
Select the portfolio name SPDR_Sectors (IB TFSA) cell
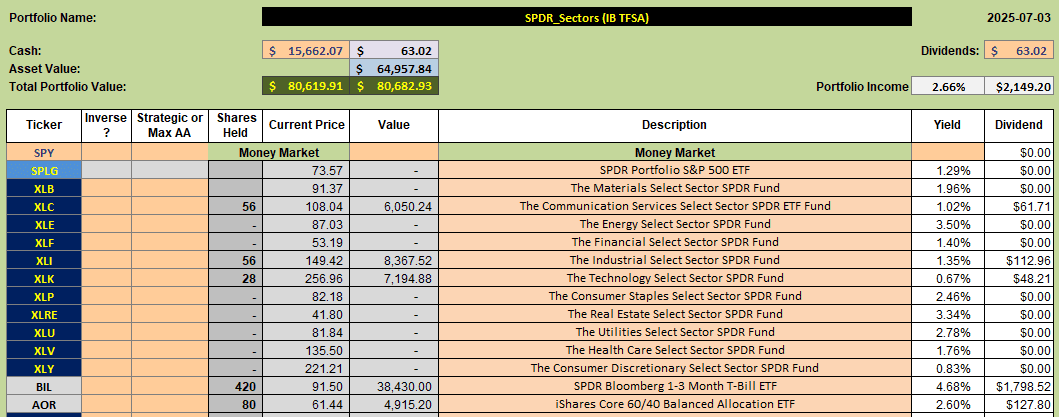pos(586,18)
